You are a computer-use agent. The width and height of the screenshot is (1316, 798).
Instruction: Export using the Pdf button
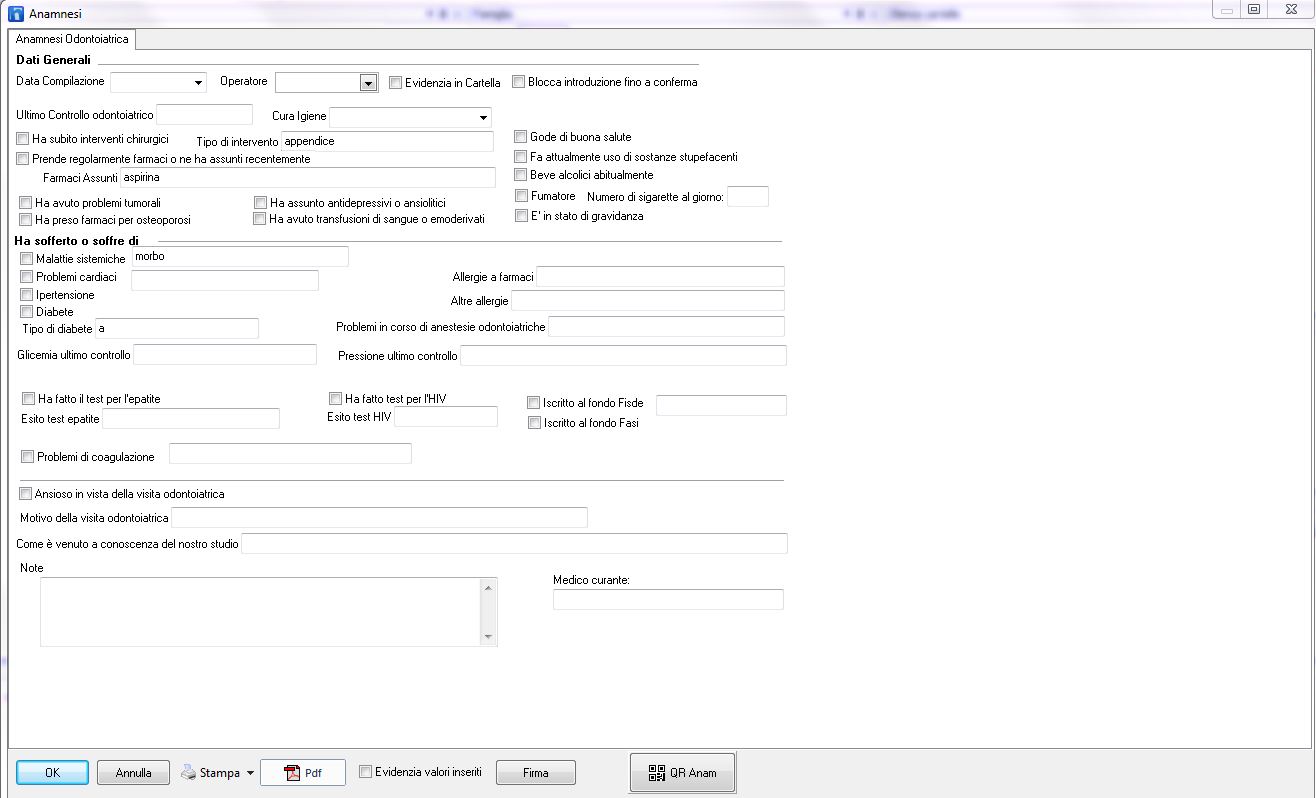[x=303, y=773]
